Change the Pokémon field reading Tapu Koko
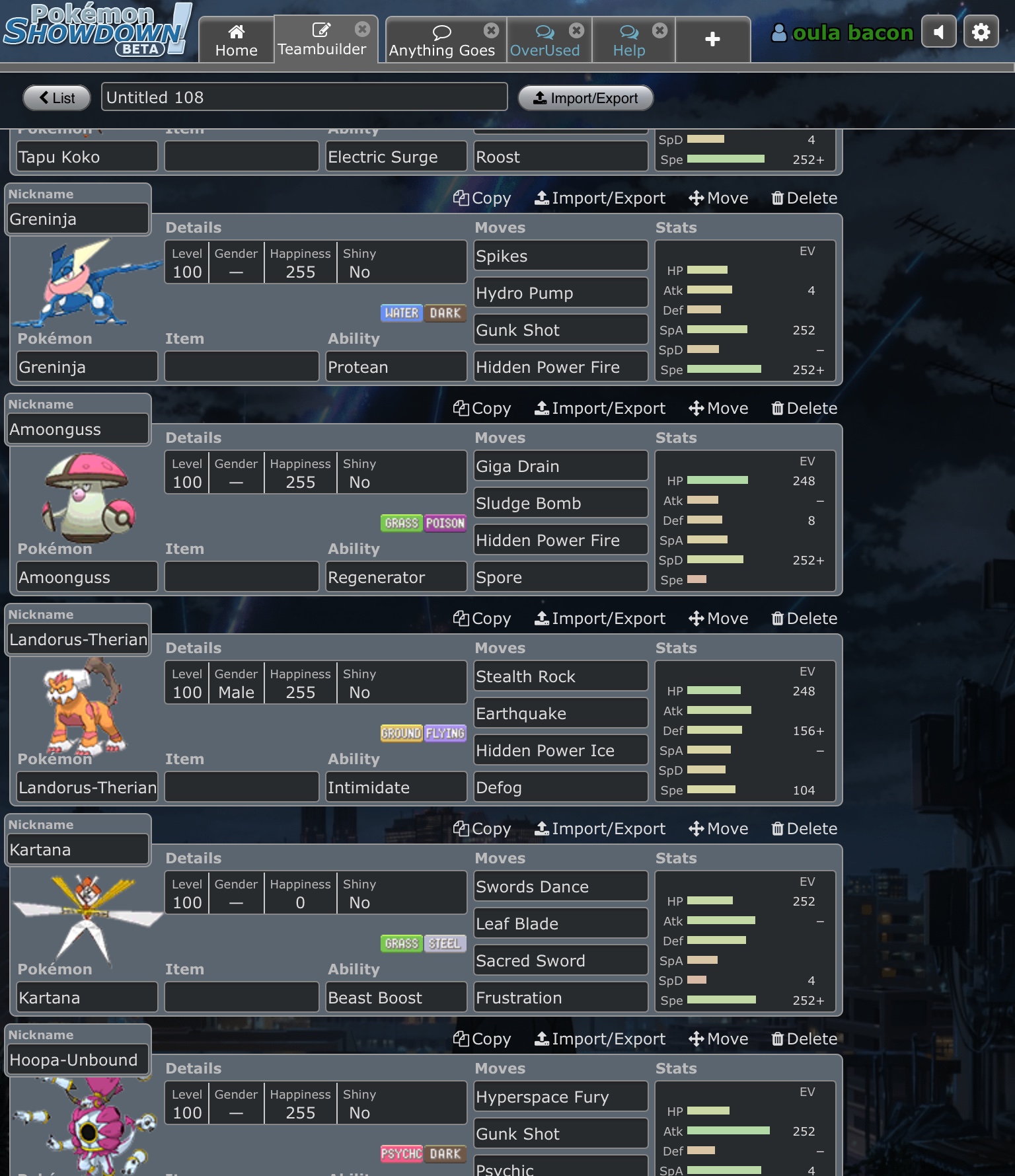 (87, 157)
